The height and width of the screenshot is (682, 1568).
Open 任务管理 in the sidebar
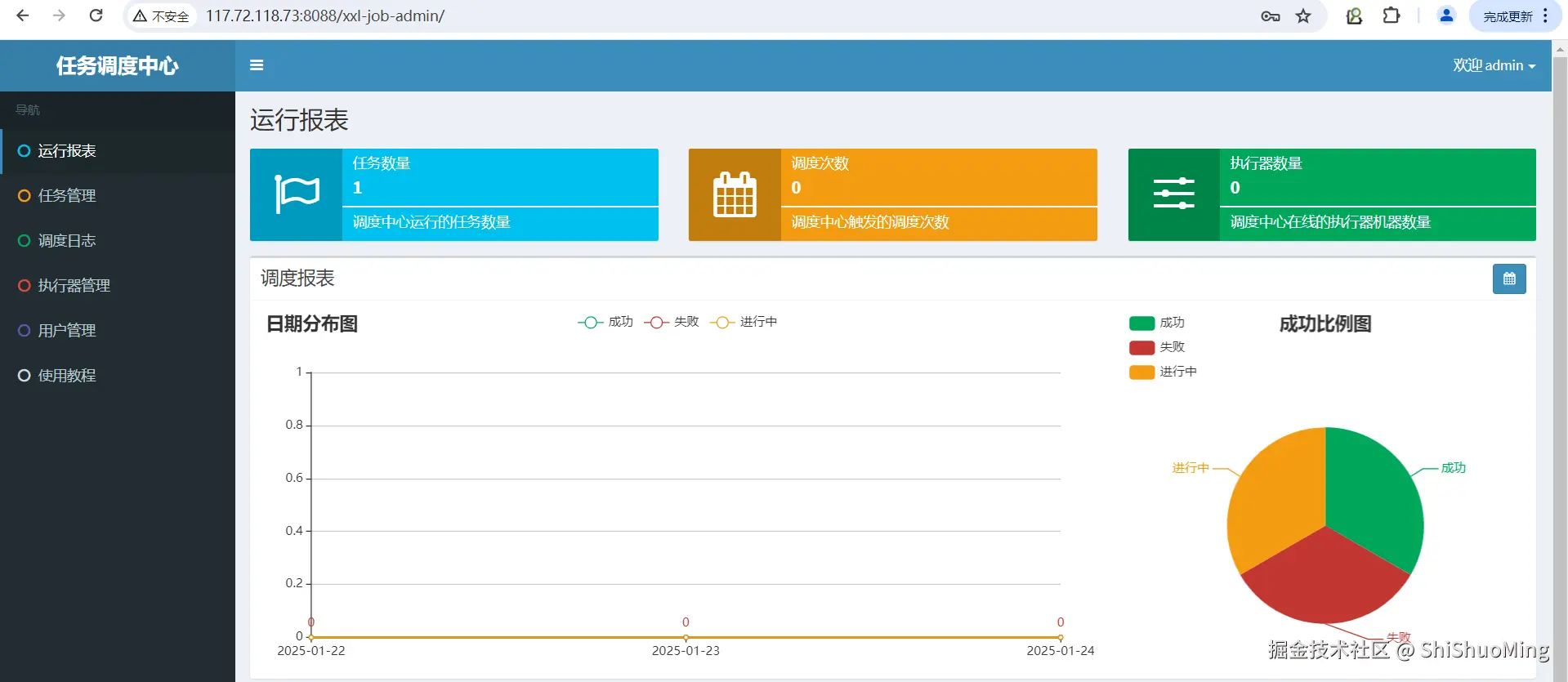pos(118,196)
